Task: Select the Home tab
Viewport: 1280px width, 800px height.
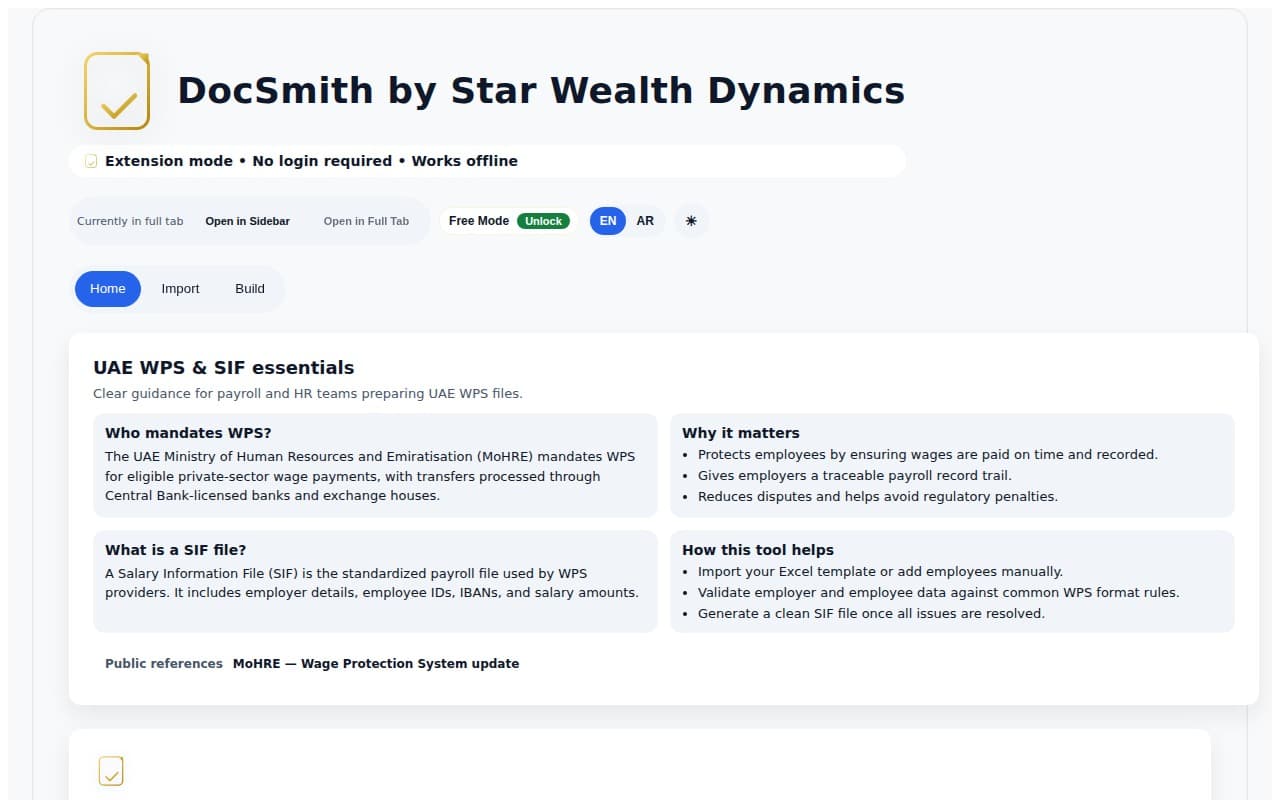Action: click(107, 289)
